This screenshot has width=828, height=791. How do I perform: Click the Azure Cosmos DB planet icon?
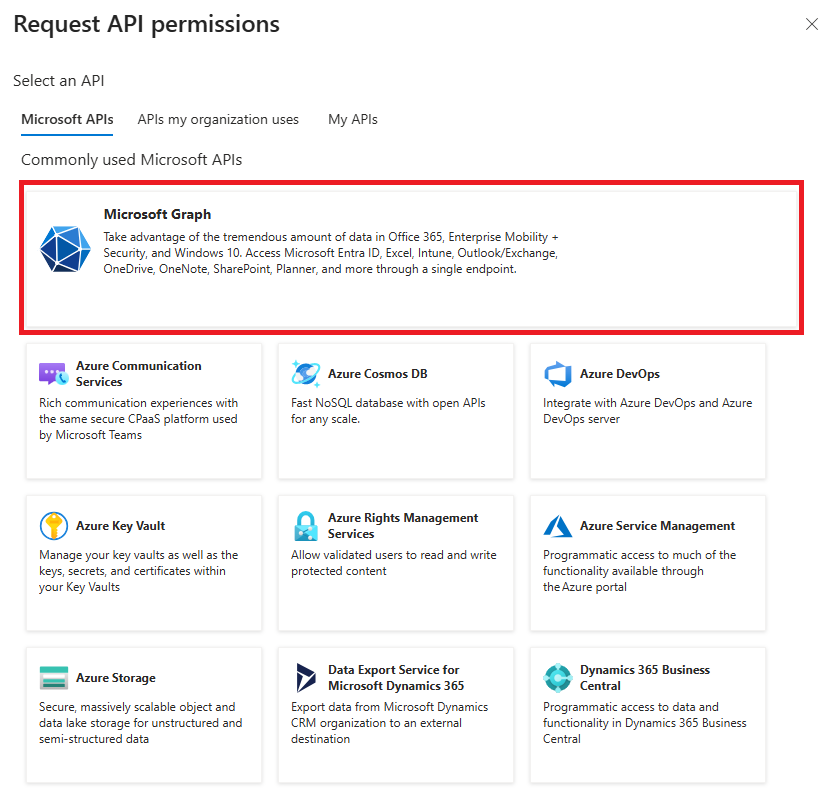pyautogui.click(x=305, y=374)
